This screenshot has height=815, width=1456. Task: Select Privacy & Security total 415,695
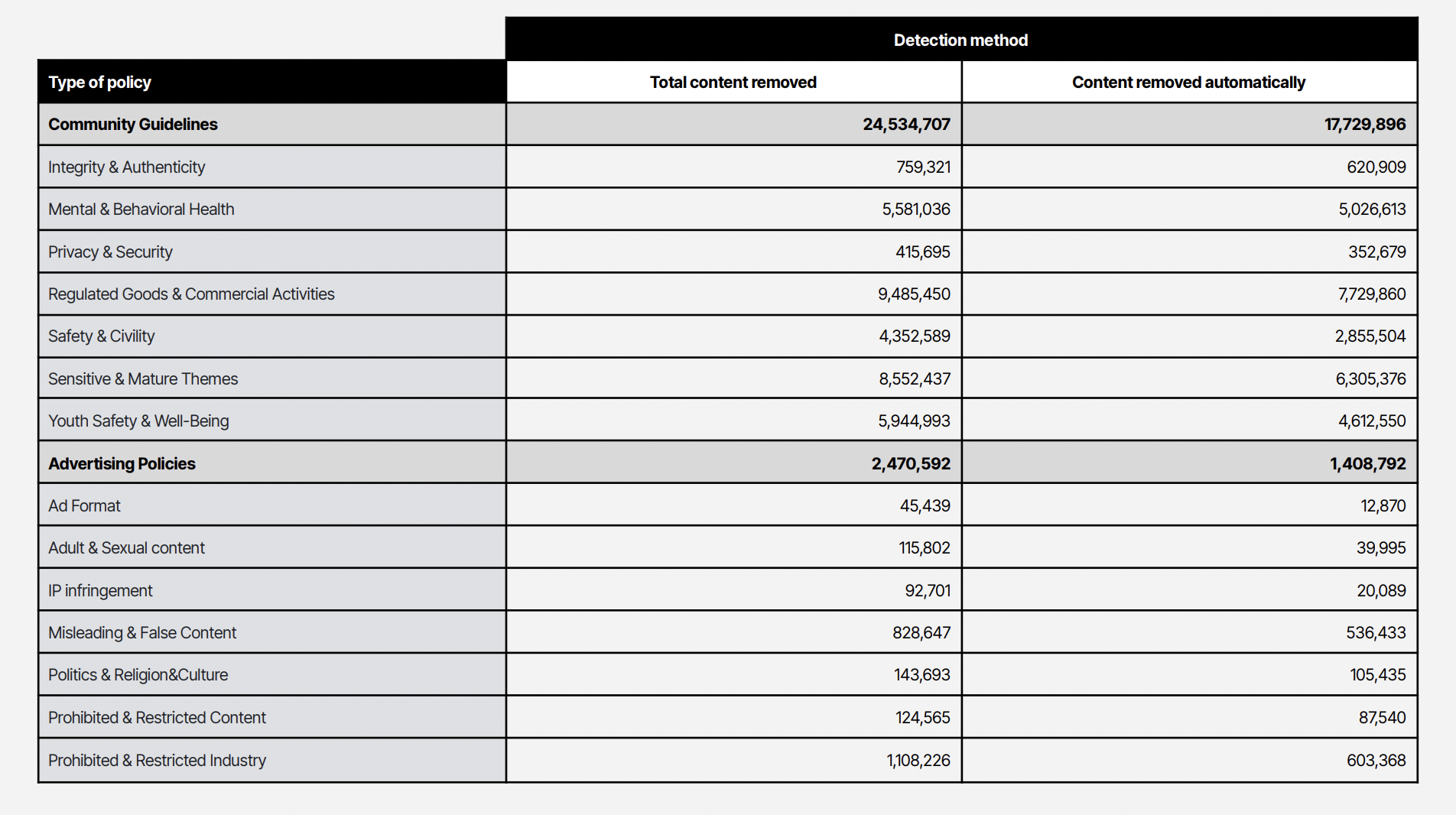(x=922, y=252)
